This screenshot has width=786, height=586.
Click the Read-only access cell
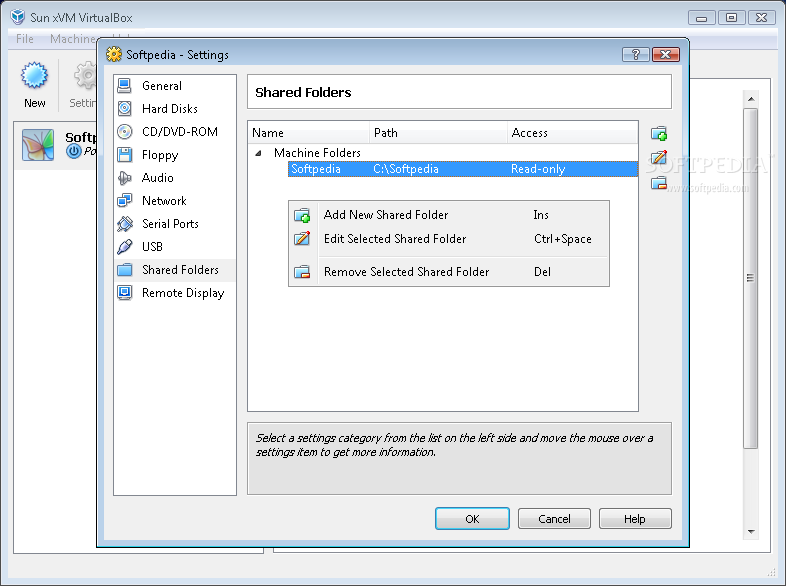538,169
